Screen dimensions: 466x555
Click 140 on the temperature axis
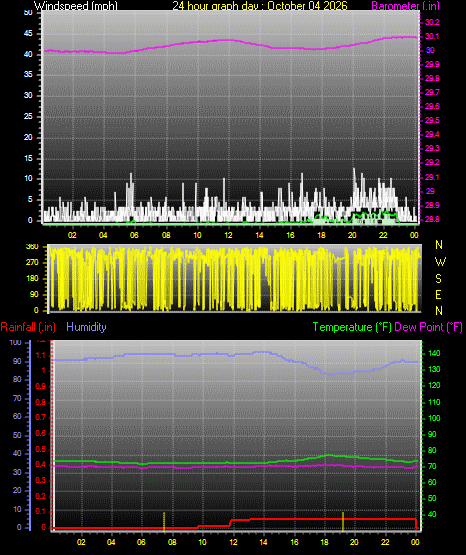(x=434, y=353)
